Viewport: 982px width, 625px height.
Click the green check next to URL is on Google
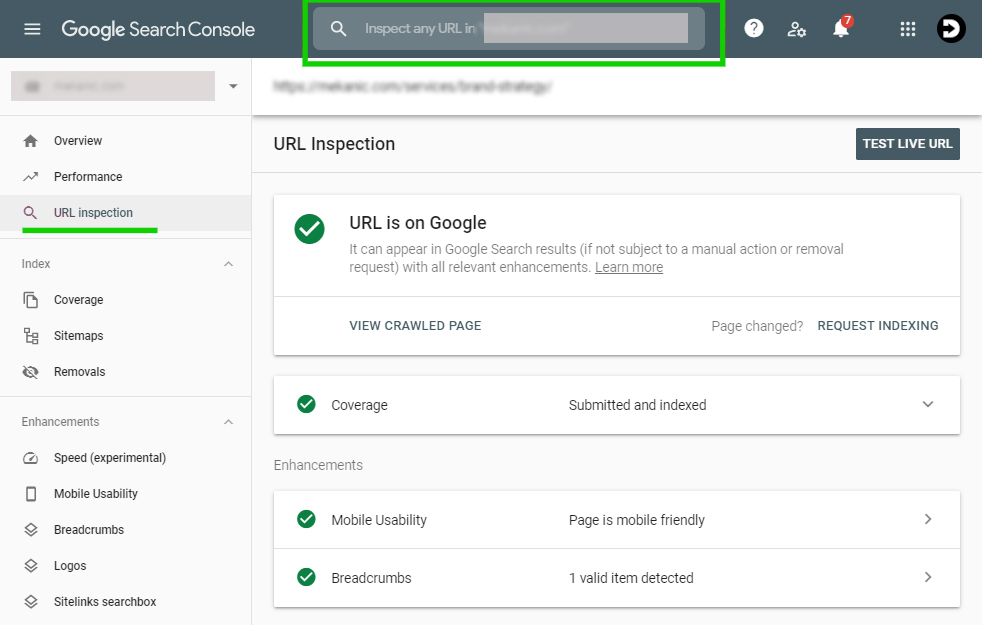point(309,229)
